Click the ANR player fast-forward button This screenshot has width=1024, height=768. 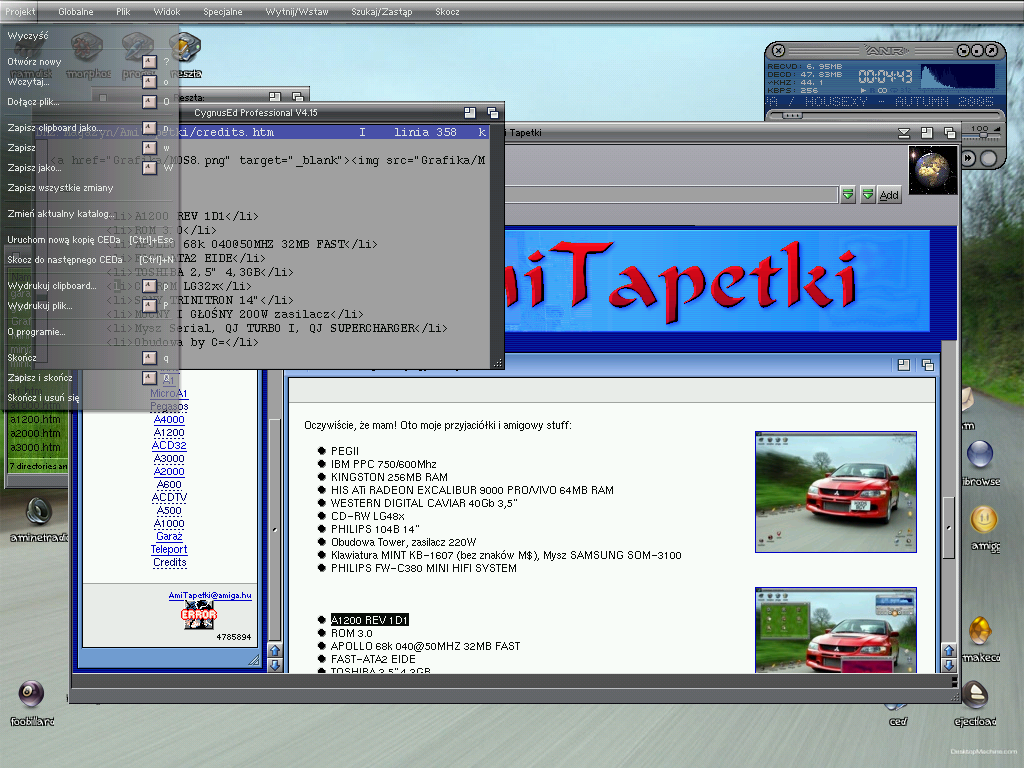[x=969, y=158]
